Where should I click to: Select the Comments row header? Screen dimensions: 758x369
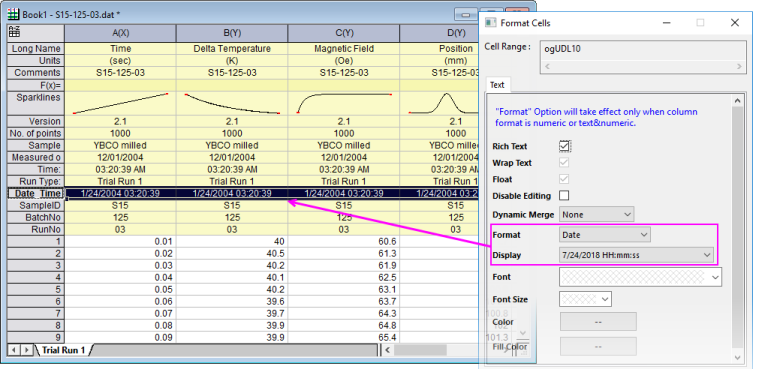[x=36, y=73]
